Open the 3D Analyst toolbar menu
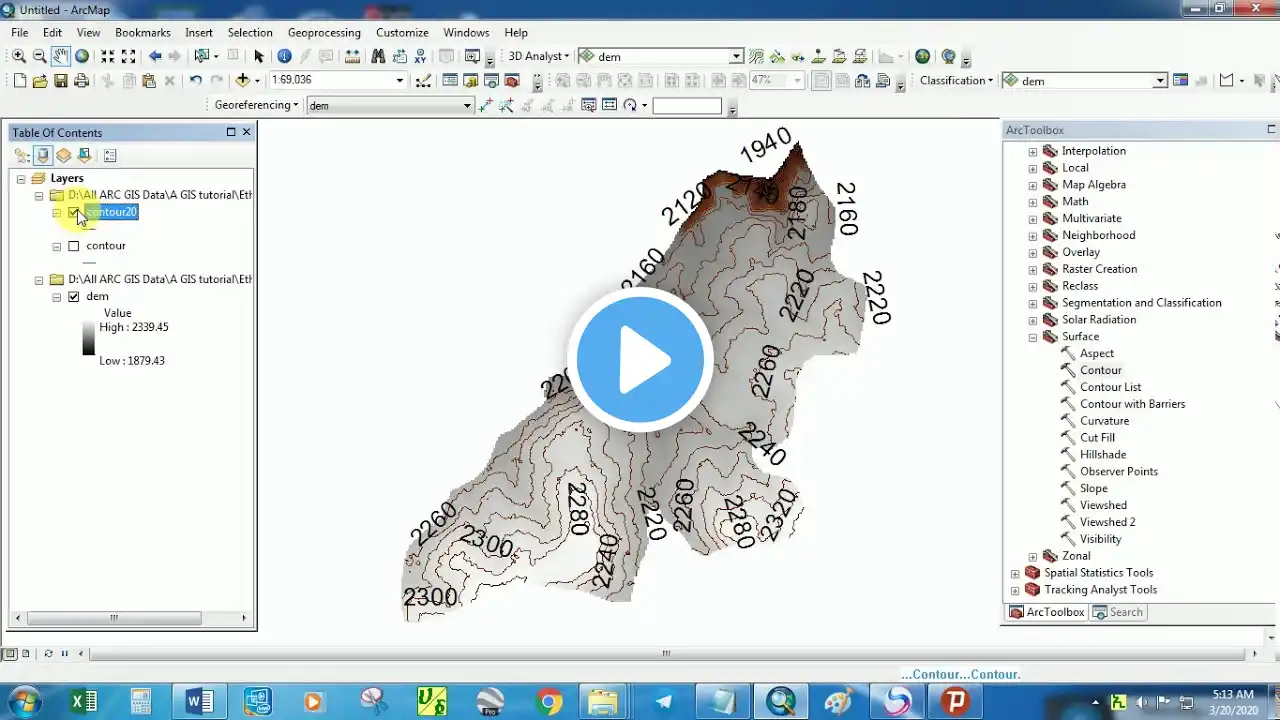 538,56
